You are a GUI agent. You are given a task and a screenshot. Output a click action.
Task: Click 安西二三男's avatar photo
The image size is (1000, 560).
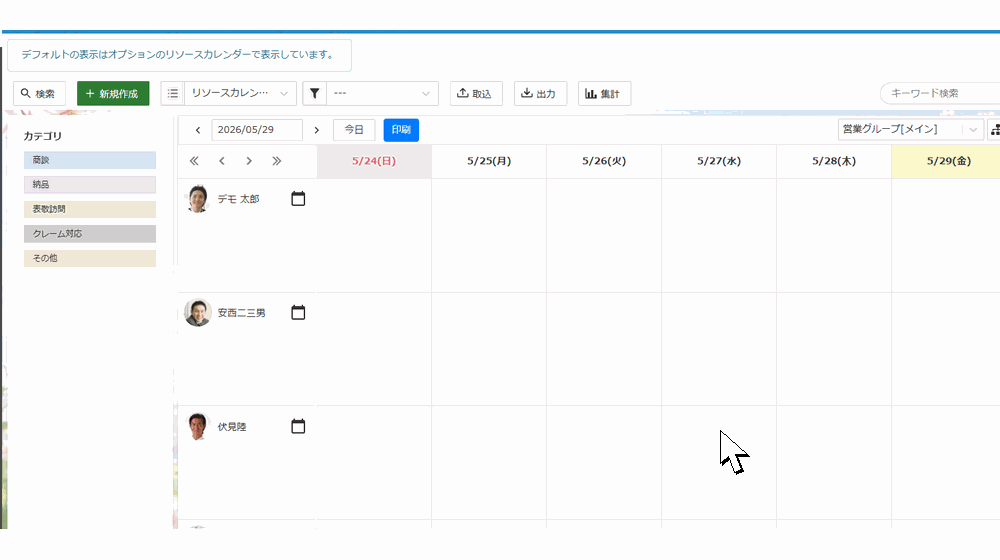pos(198,313)
